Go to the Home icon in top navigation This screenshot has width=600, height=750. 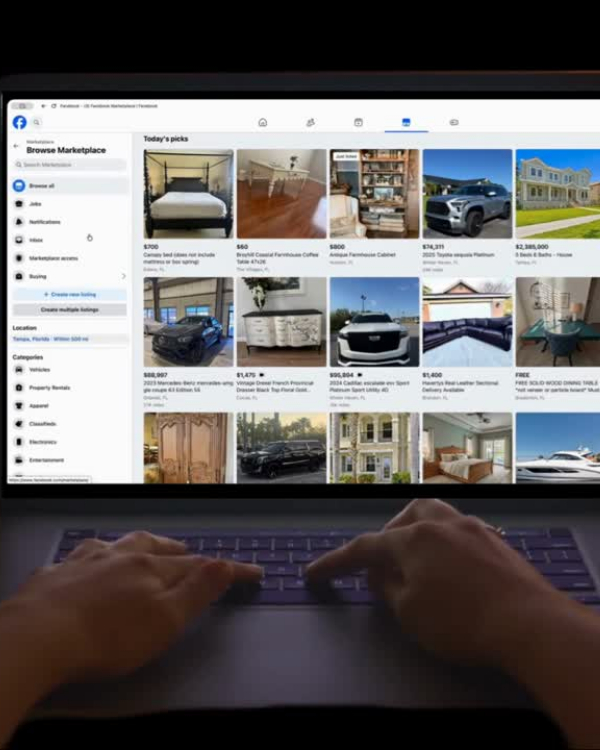(x=263, y=122)
